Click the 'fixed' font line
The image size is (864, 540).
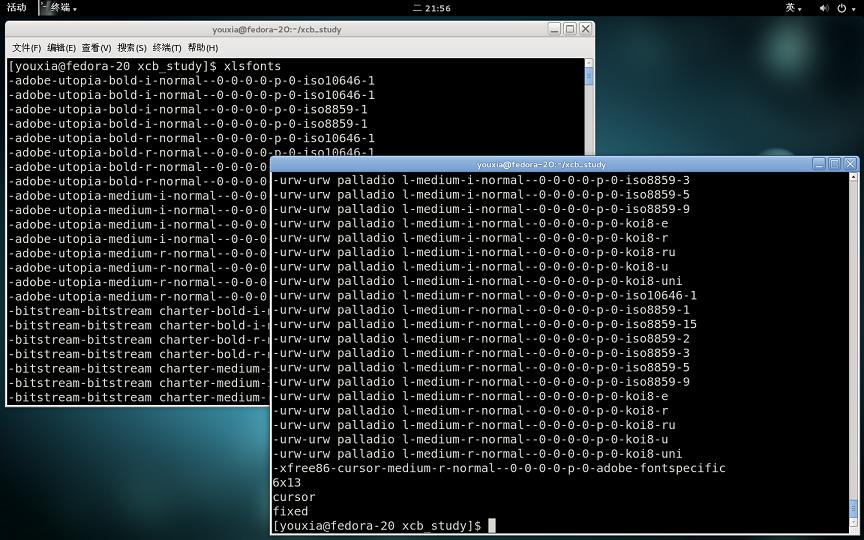click(x=290, y=511)
